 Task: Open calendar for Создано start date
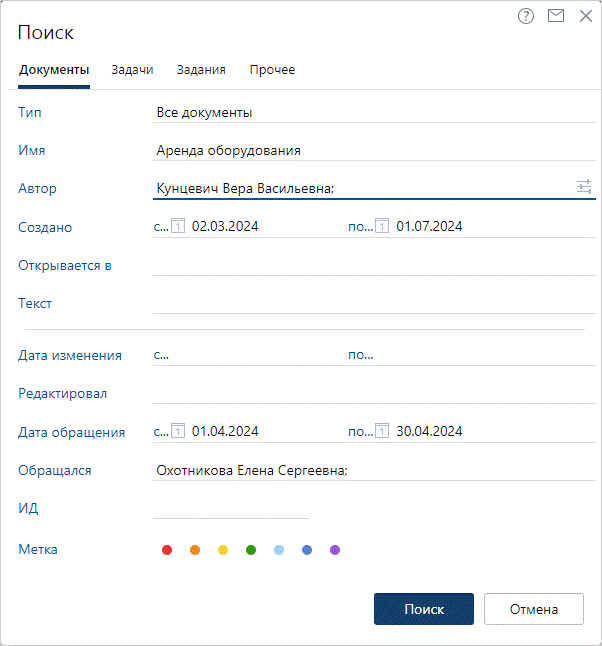pyautogui.click(x=178, y=226)
